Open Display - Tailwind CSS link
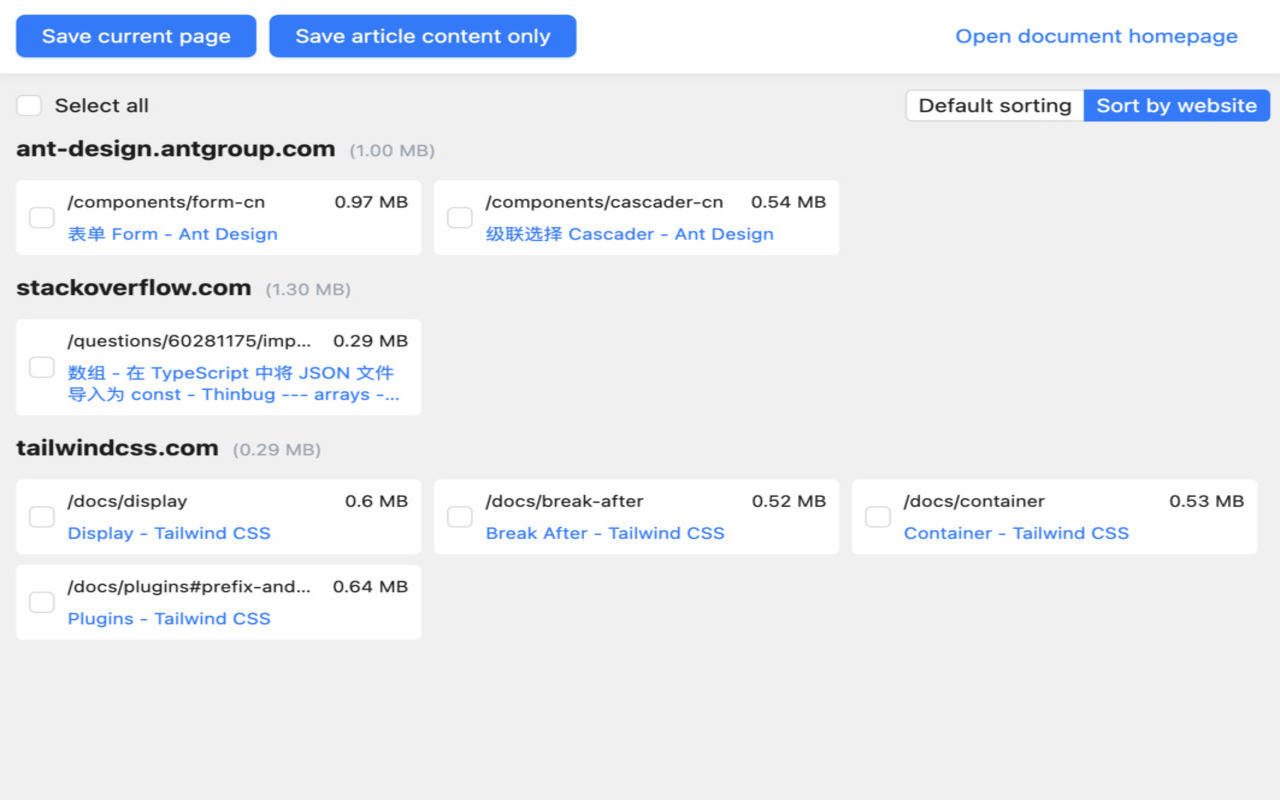Screen dimensions: 1280x800 pyautogui.click(x=169, y=533)
